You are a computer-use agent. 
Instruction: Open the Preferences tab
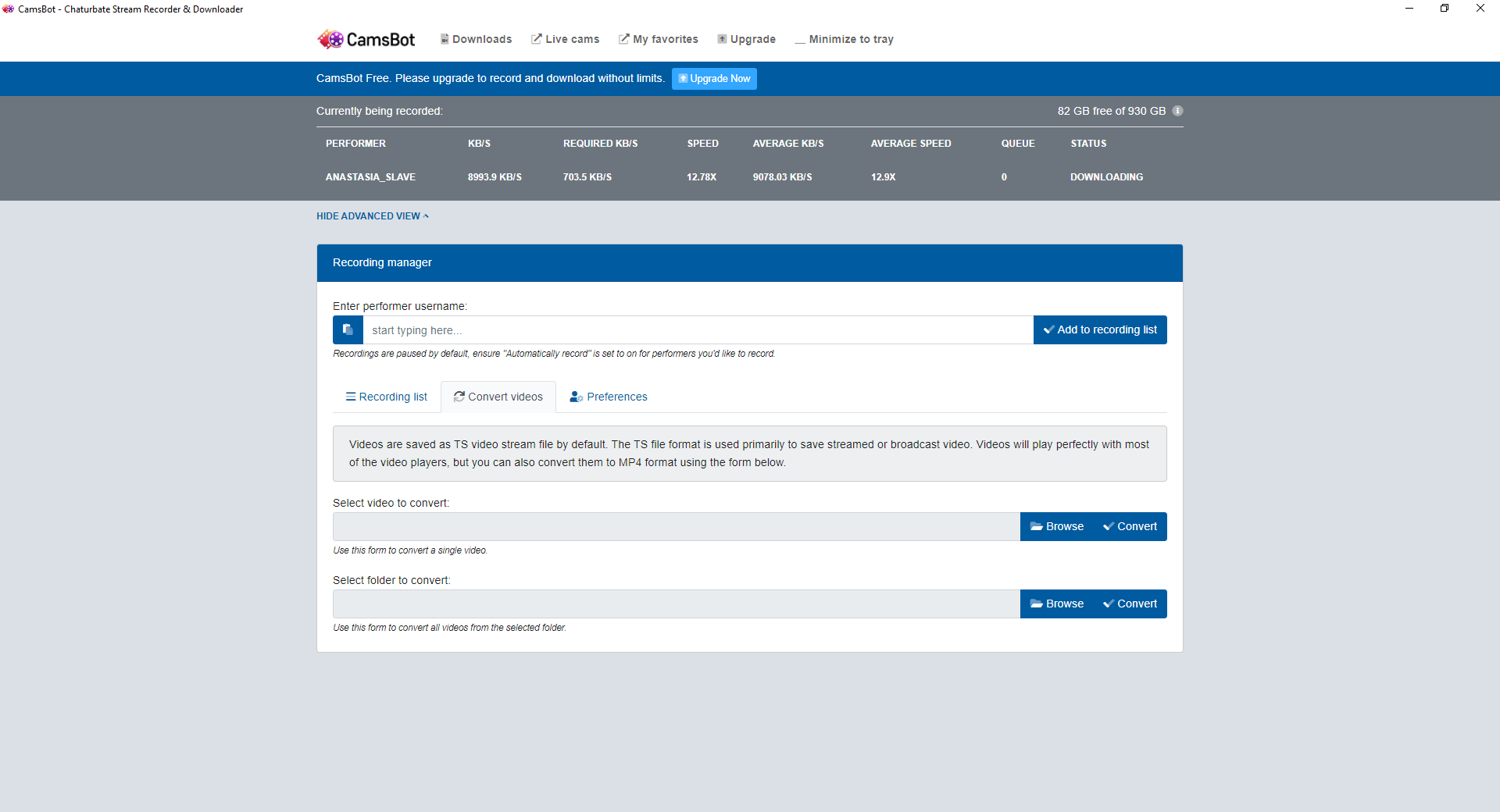(609, 397)
